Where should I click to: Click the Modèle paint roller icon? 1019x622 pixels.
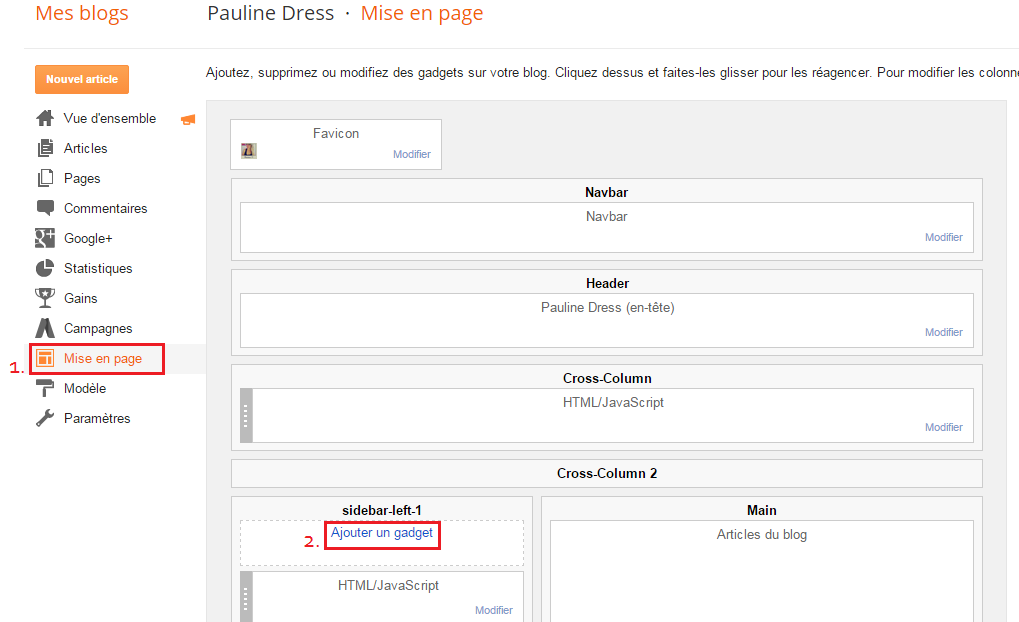click(45, 388)
